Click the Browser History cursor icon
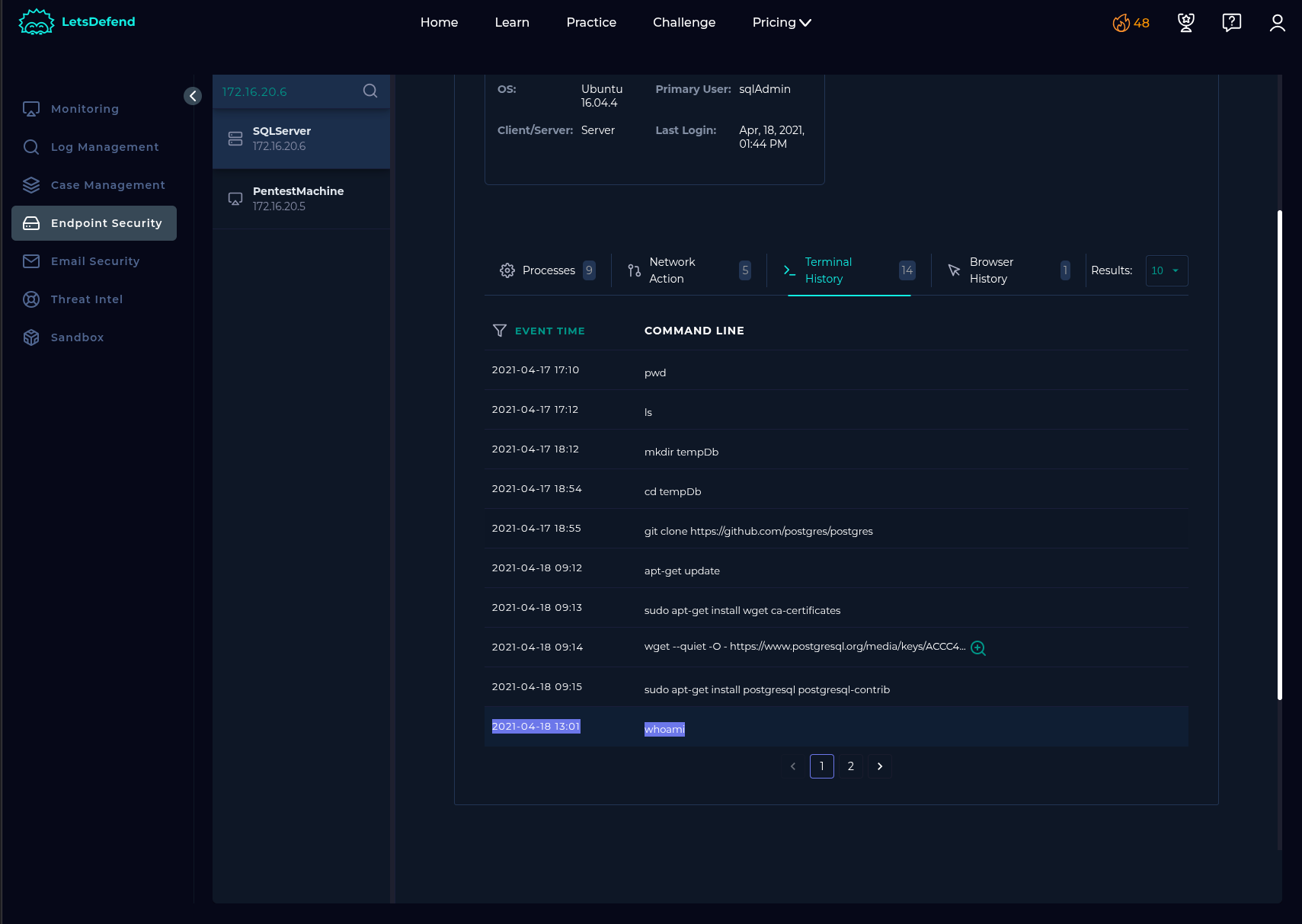Image resolution: width=1302 pixels, height=924 pixels. coord(954,270)
